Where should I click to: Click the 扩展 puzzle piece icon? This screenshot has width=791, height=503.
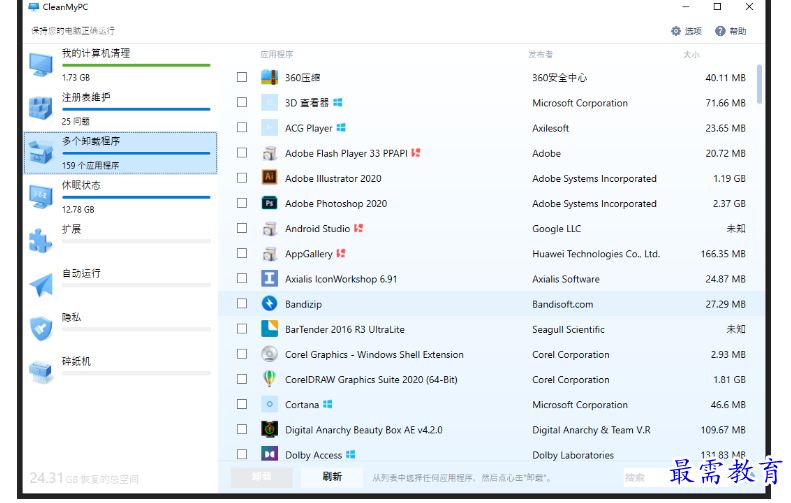click(x=41, y=240)
